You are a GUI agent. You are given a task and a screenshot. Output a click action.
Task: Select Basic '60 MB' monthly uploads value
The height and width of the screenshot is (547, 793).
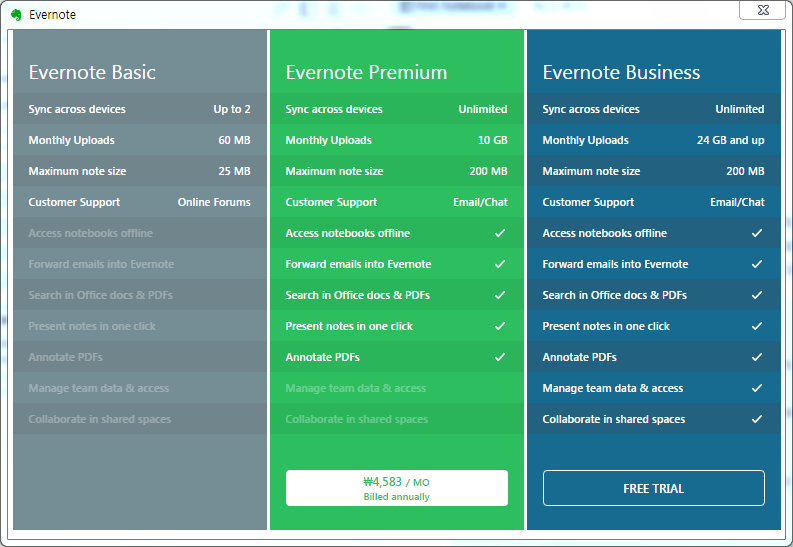pyautogui.click(x=234, y=140)
